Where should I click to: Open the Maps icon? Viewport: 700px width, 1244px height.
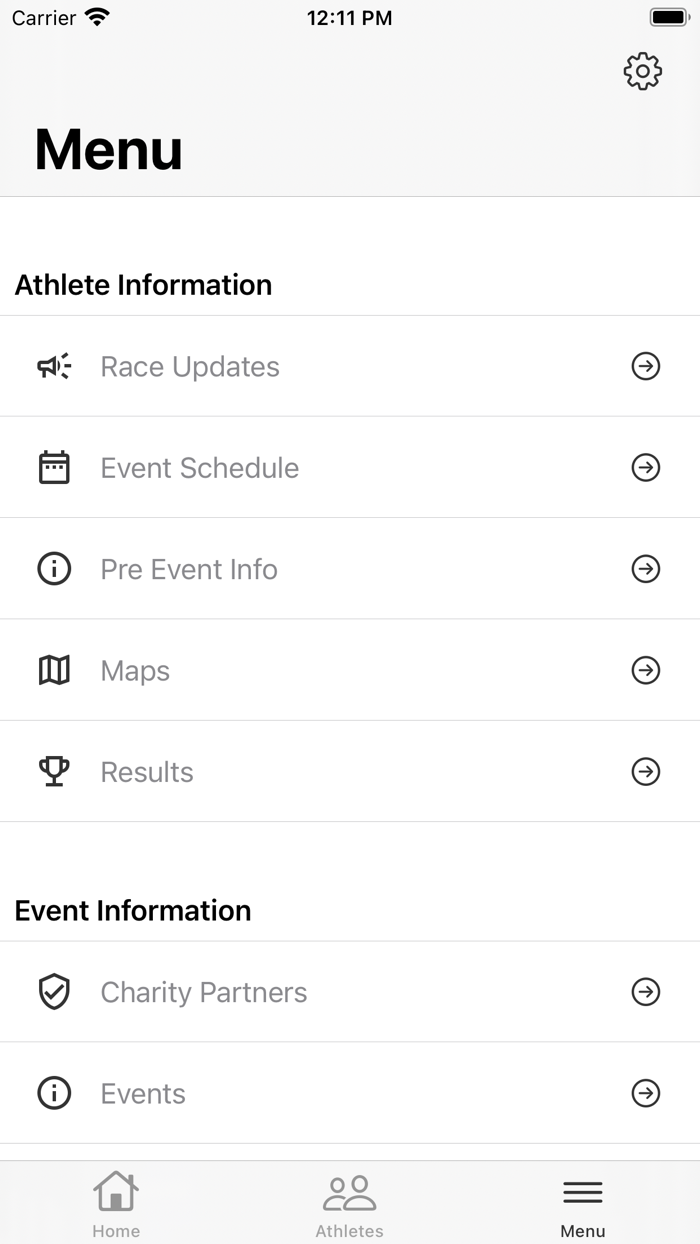click(x=54, y=670)
